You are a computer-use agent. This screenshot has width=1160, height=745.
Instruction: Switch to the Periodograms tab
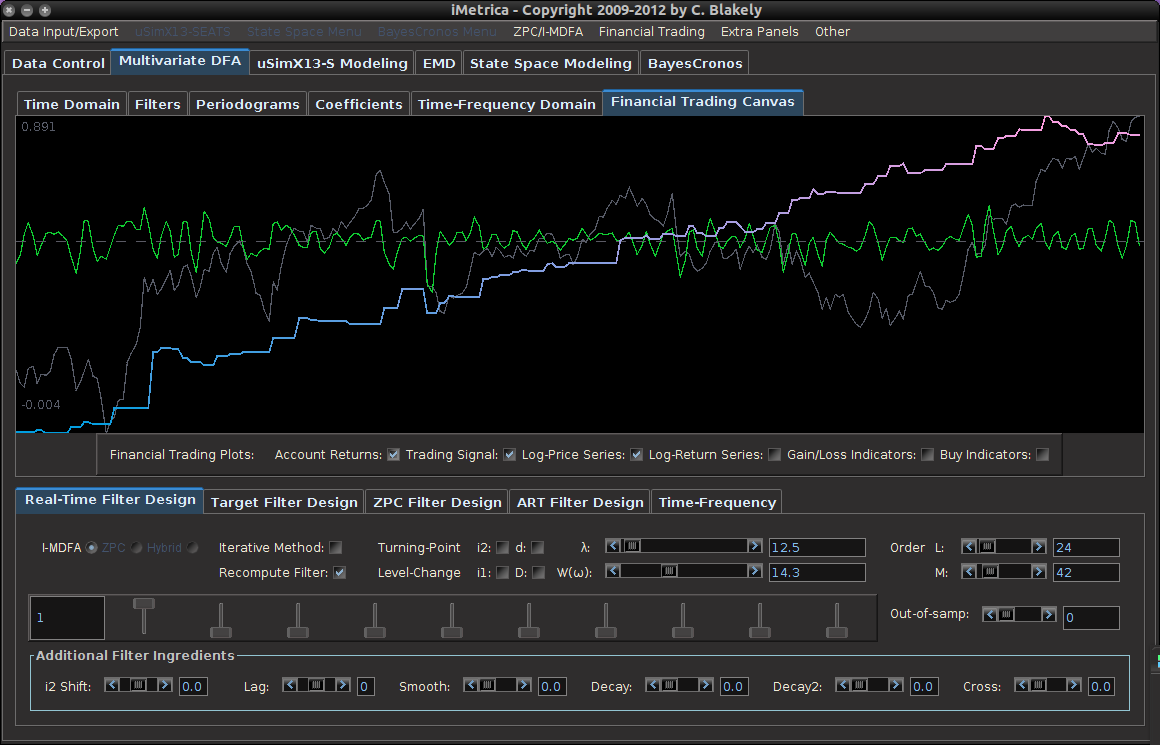tap(247, 102)
